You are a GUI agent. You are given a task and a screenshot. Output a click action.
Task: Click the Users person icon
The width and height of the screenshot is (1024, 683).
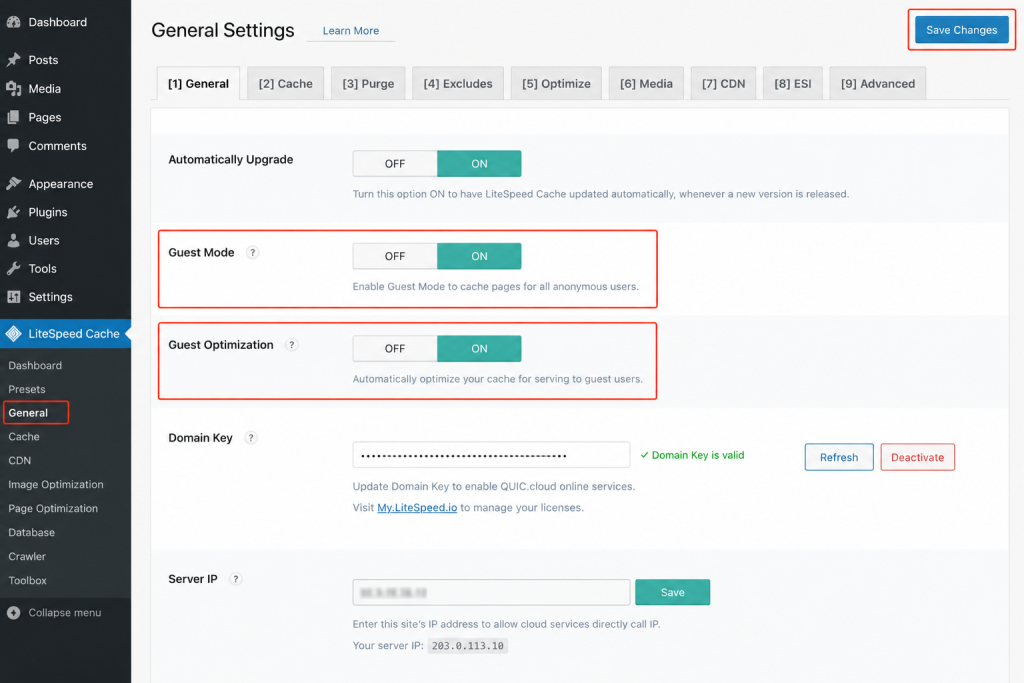[x=13, y=240]
